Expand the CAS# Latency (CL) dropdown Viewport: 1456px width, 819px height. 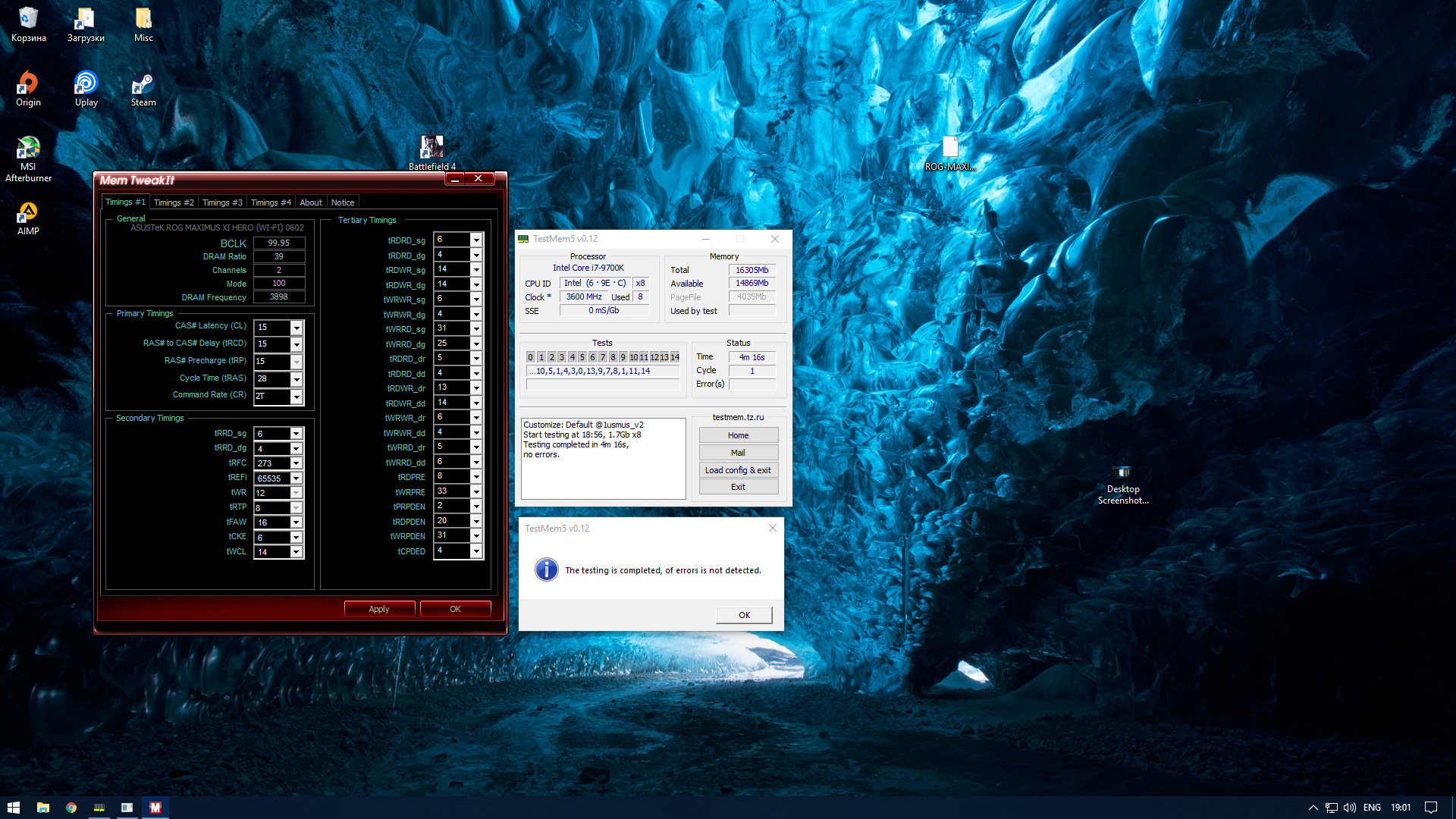pyautogui.click(x=297, y=328)
